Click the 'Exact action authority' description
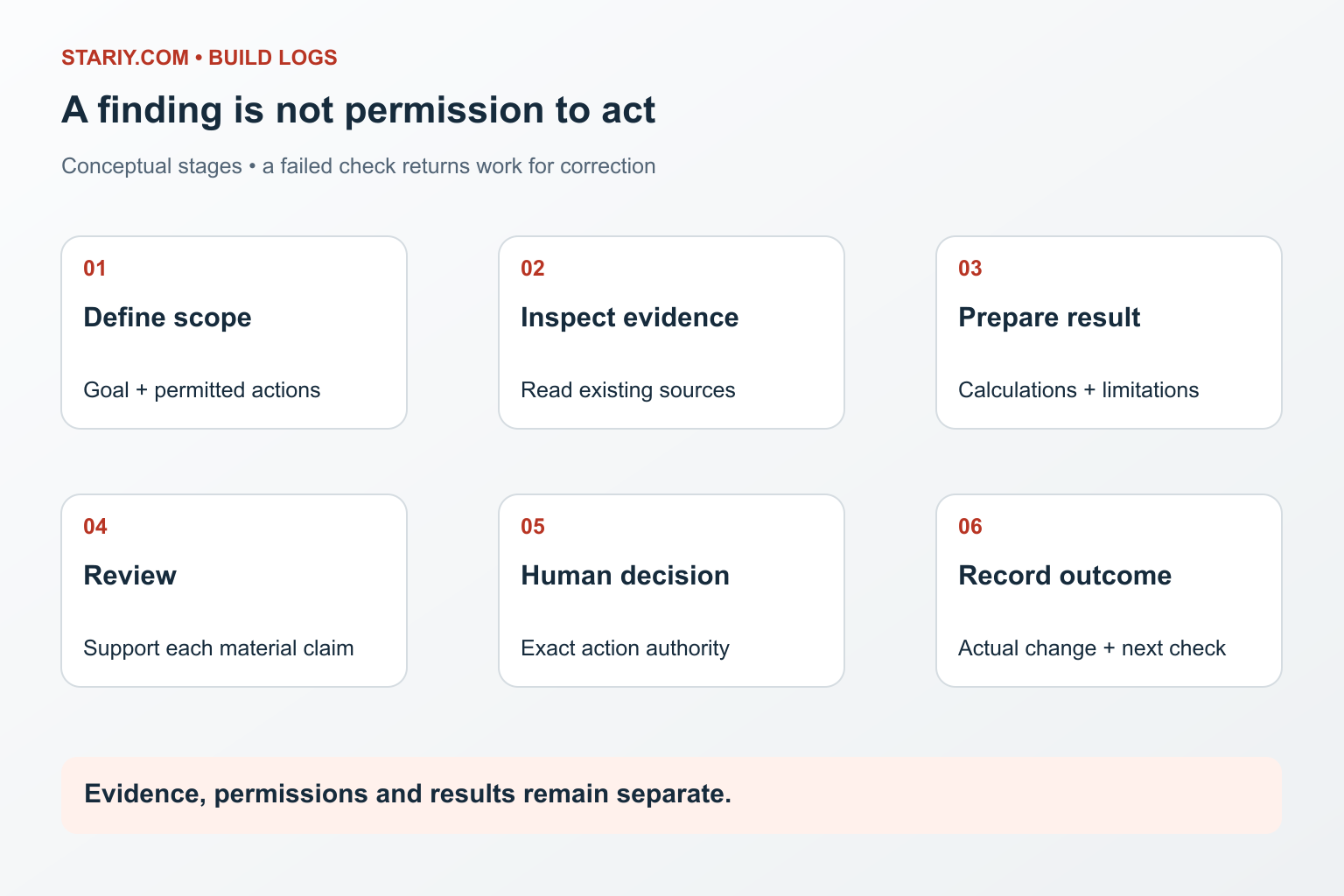The height and width of the screenshot is (896, 1344). pyautogui.click(x=625, y=648)
